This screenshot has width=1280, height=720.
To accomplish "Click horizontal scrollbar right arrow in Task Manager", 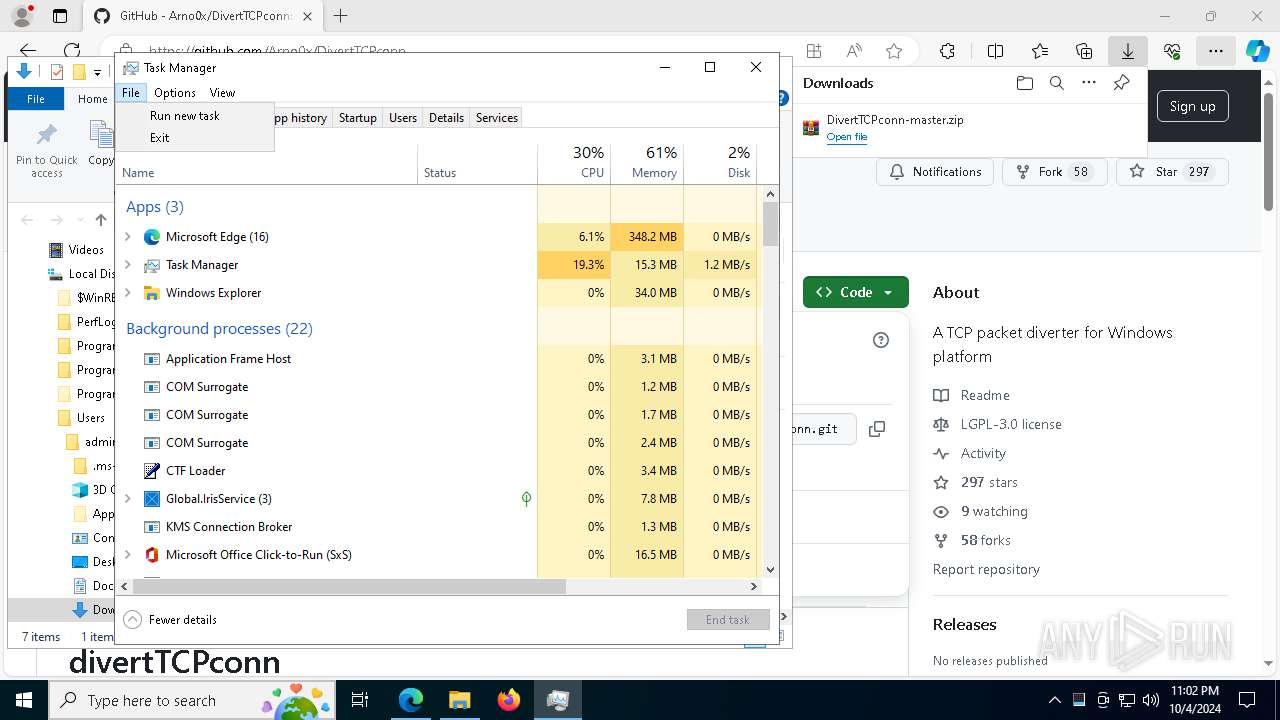I will coord(754,587).
